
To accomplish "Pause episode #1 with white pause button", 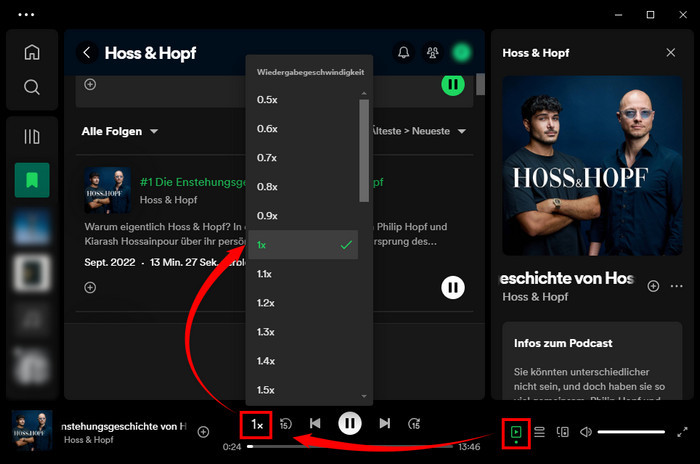I will pos(453,287).
